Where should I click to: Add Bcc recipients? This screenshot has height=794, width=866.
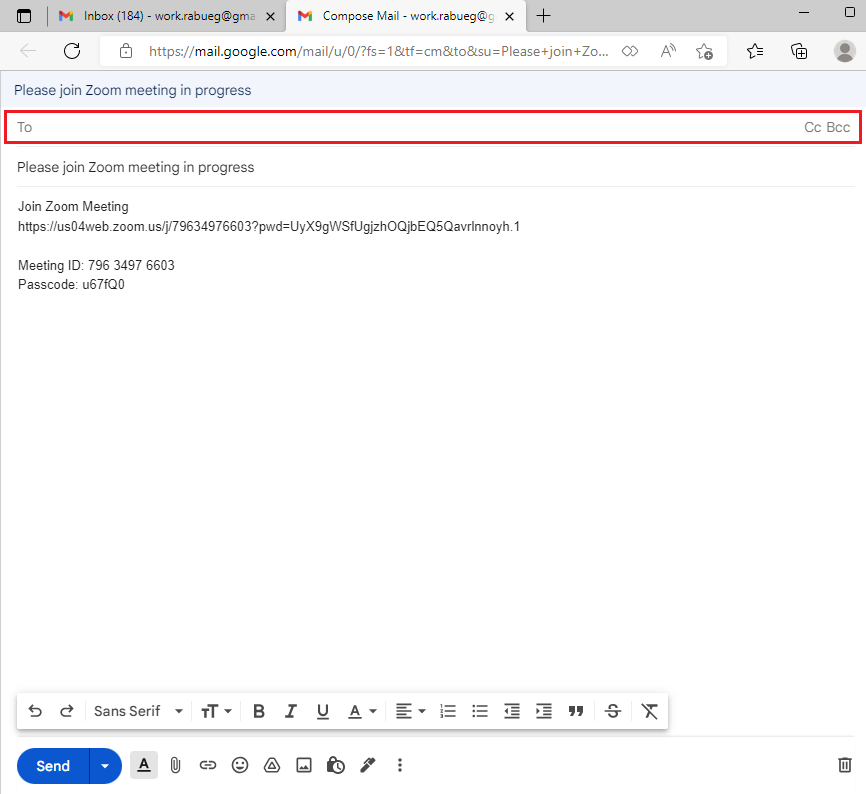(x=838, y=128)
